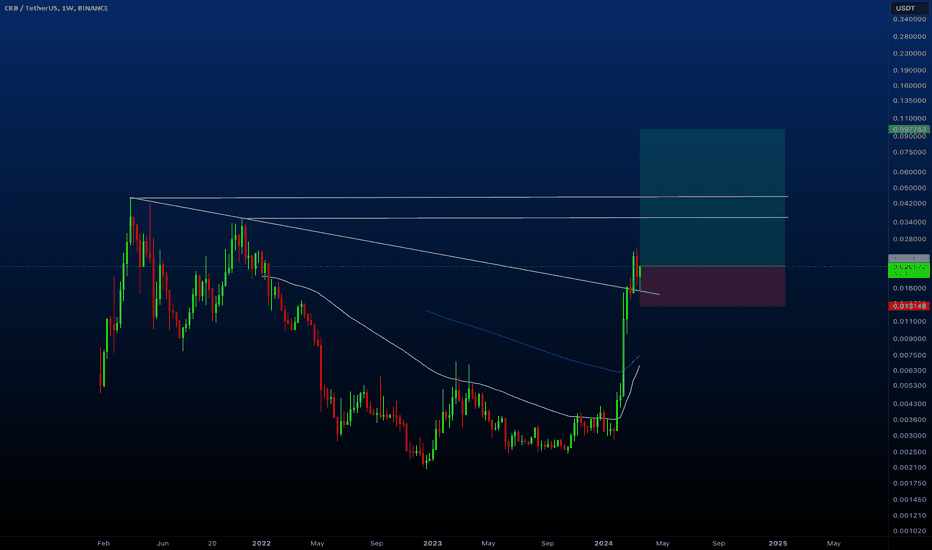This screenshot has width=932, height=550.
Task: Click the 0.009000 price axis label
Action: 909,339
